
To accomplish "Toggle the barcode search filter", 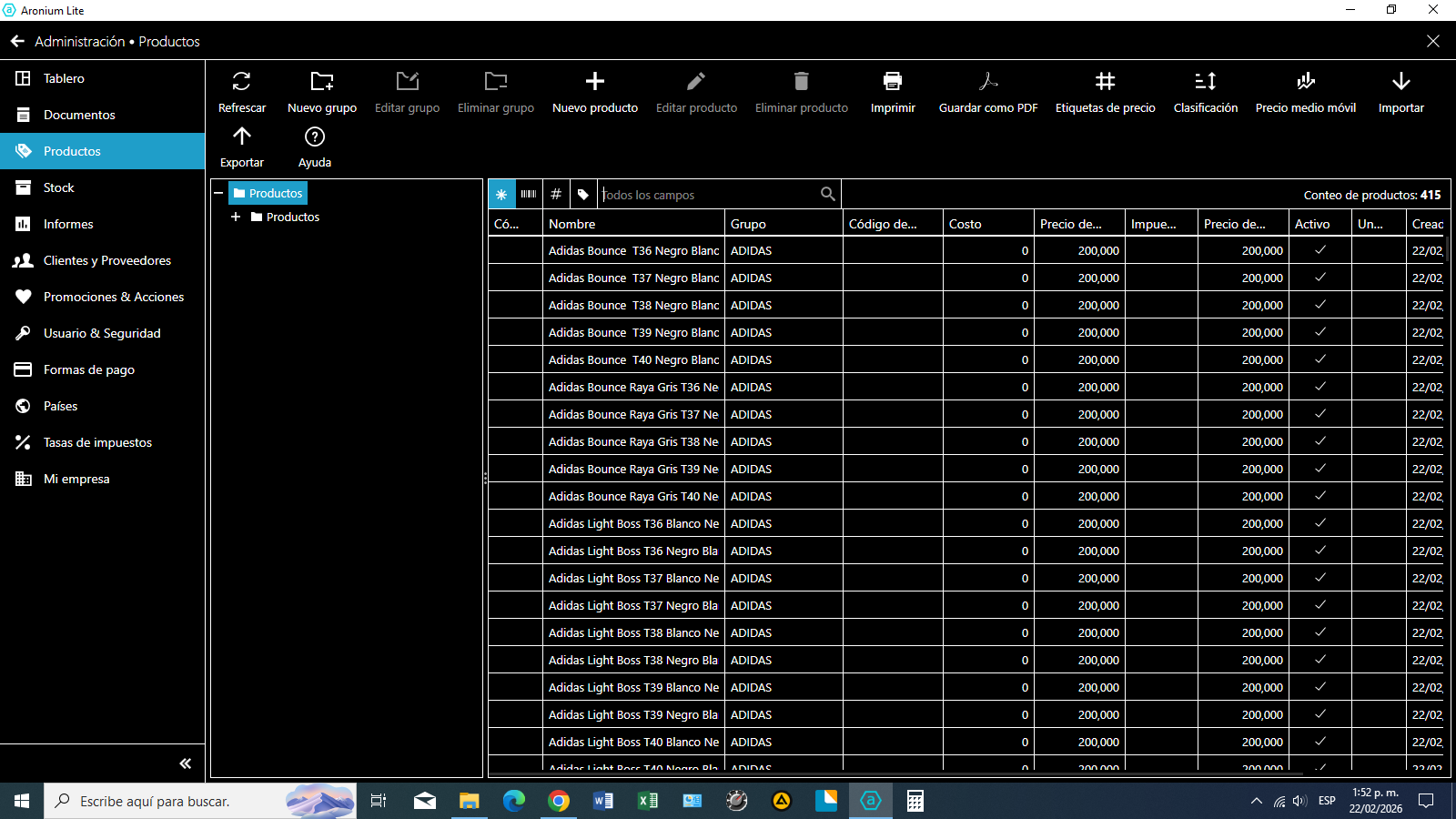I will tap(529, 194).
